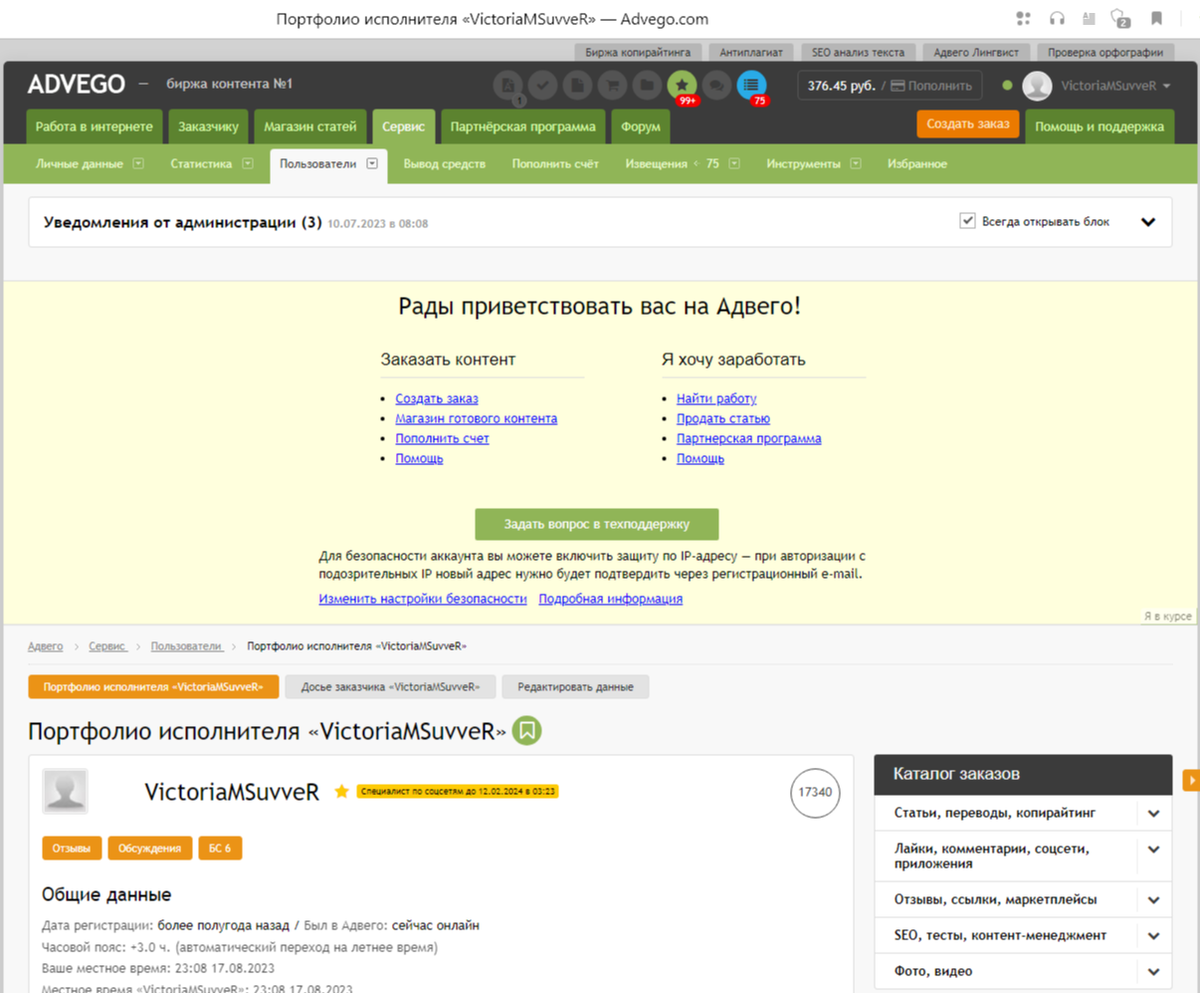Open the green star icon with 99+ badge

click(x=682, y=86)
